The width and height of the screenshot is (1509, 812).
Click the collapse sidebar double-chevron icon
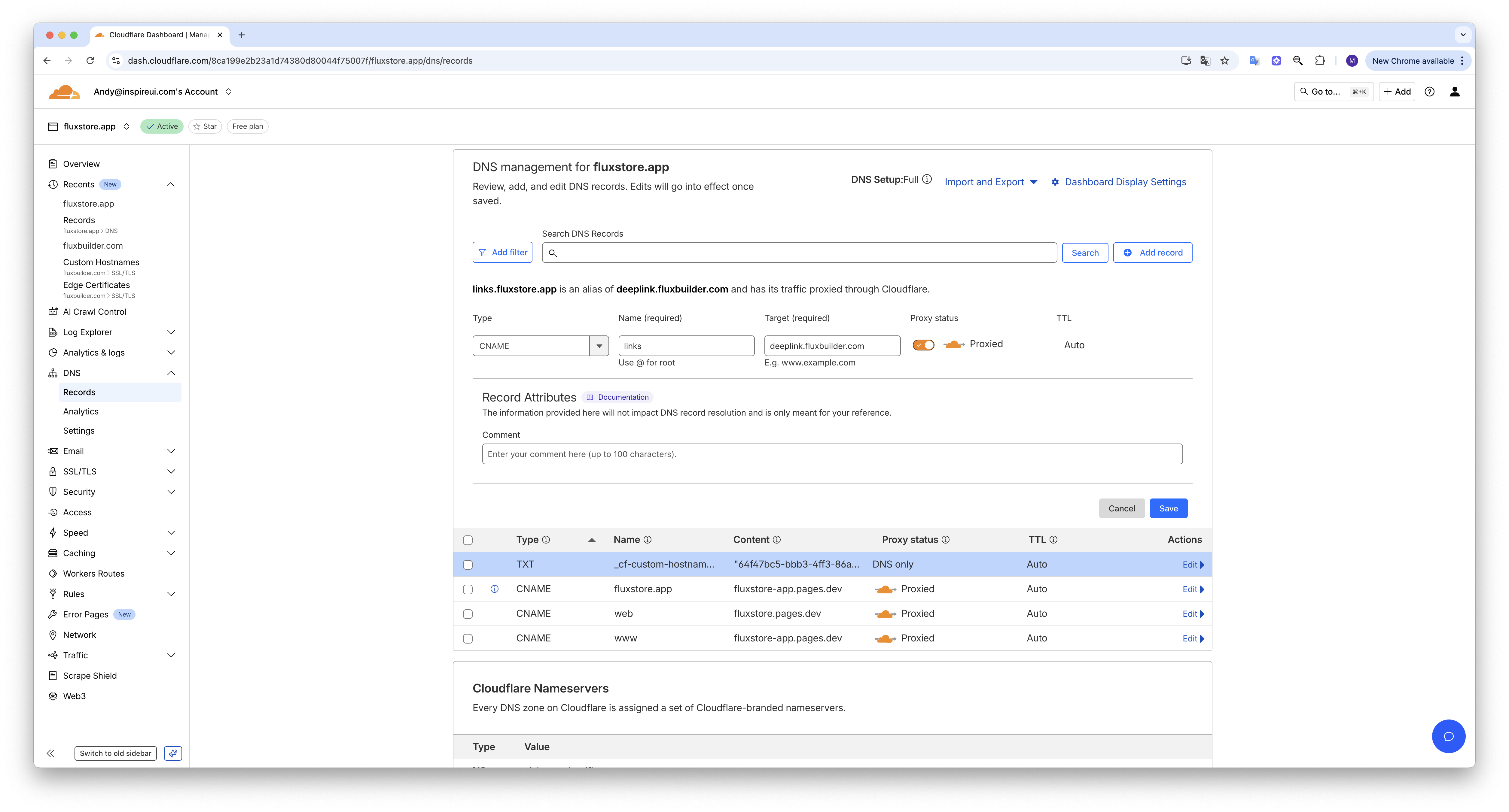coord(51,753)
